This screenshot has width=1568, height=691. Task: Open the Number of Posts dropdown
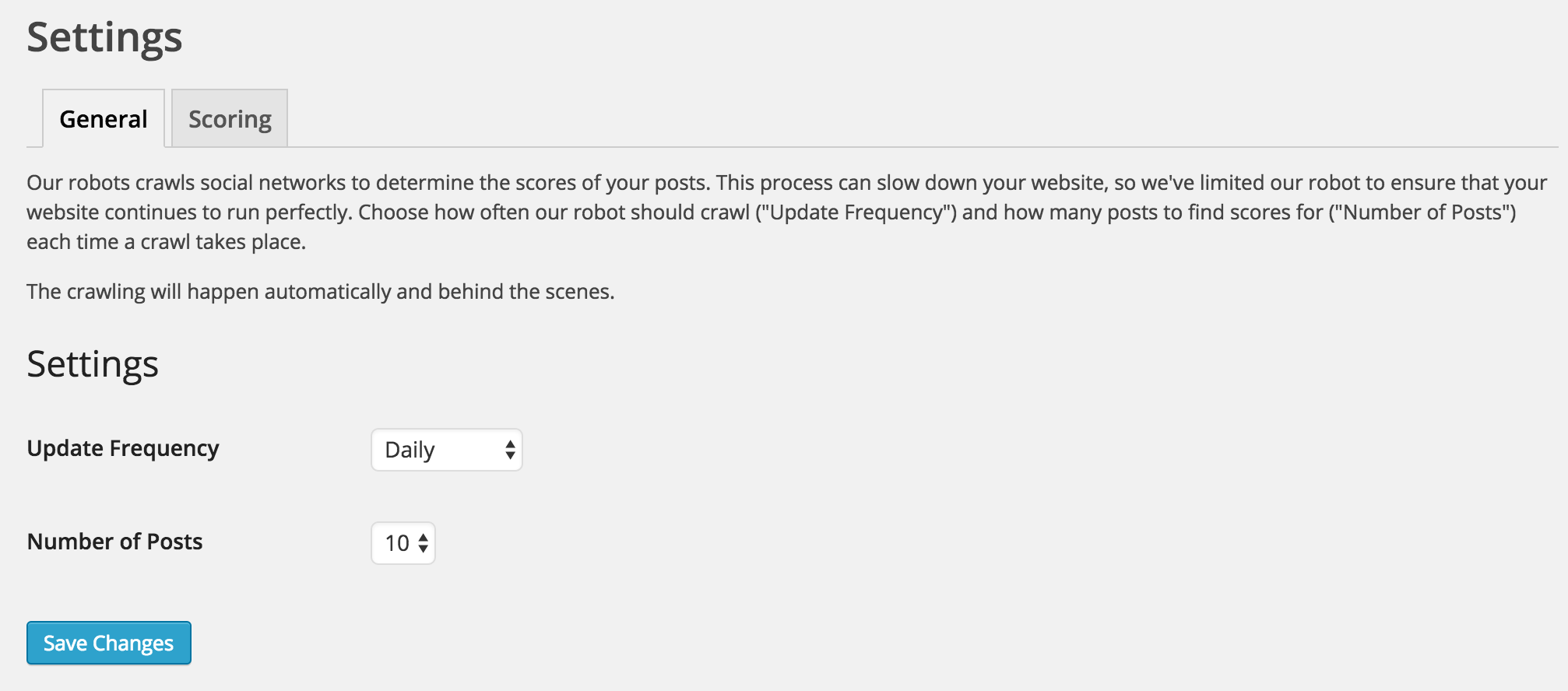click(x=403, y=543)
